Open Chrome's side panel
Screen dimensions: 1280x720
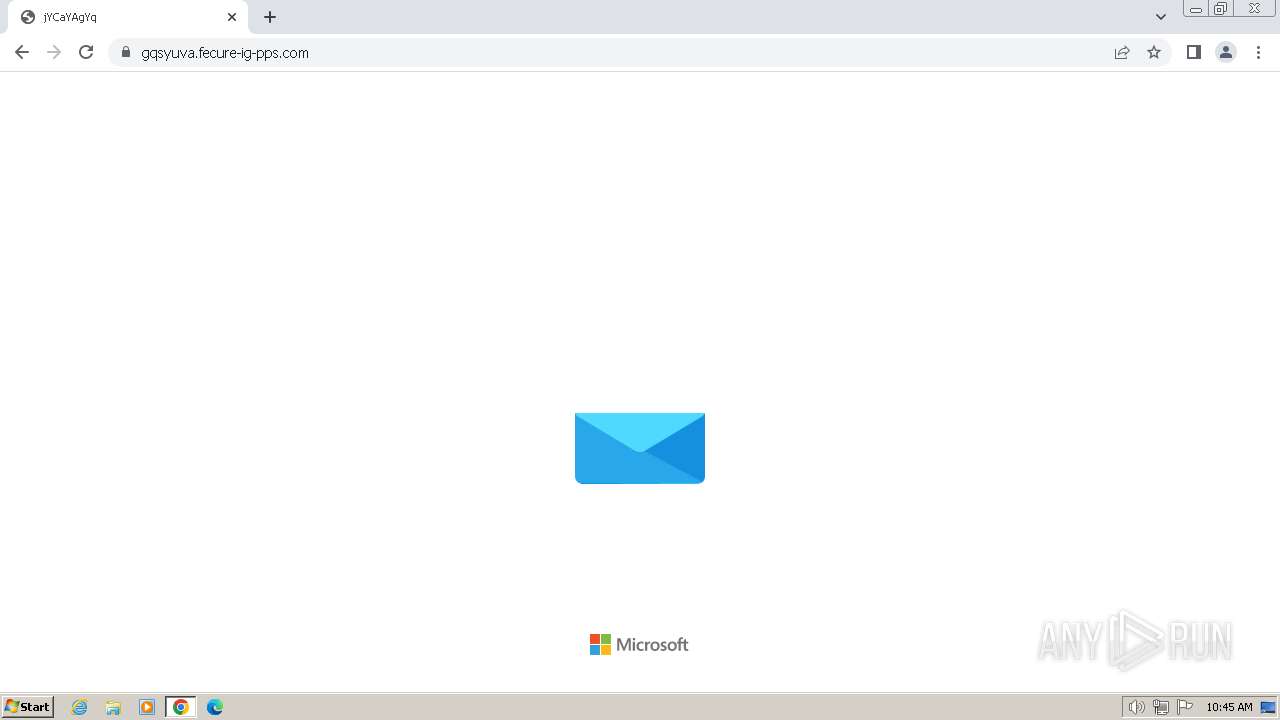tap(1193, 52)
